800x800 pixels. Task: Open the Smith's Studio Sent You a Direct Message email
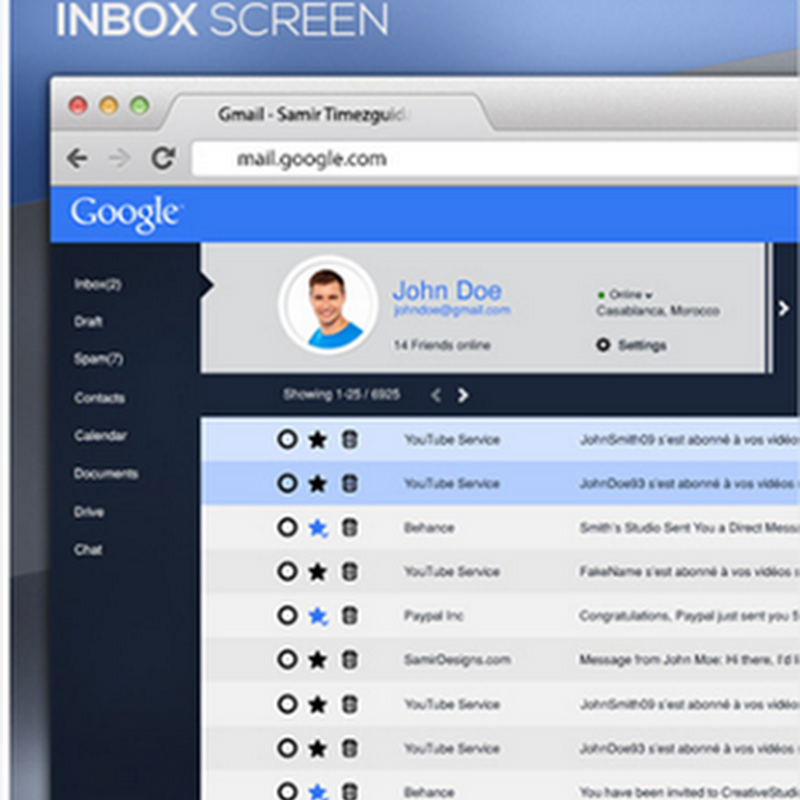tap(689, 528)
